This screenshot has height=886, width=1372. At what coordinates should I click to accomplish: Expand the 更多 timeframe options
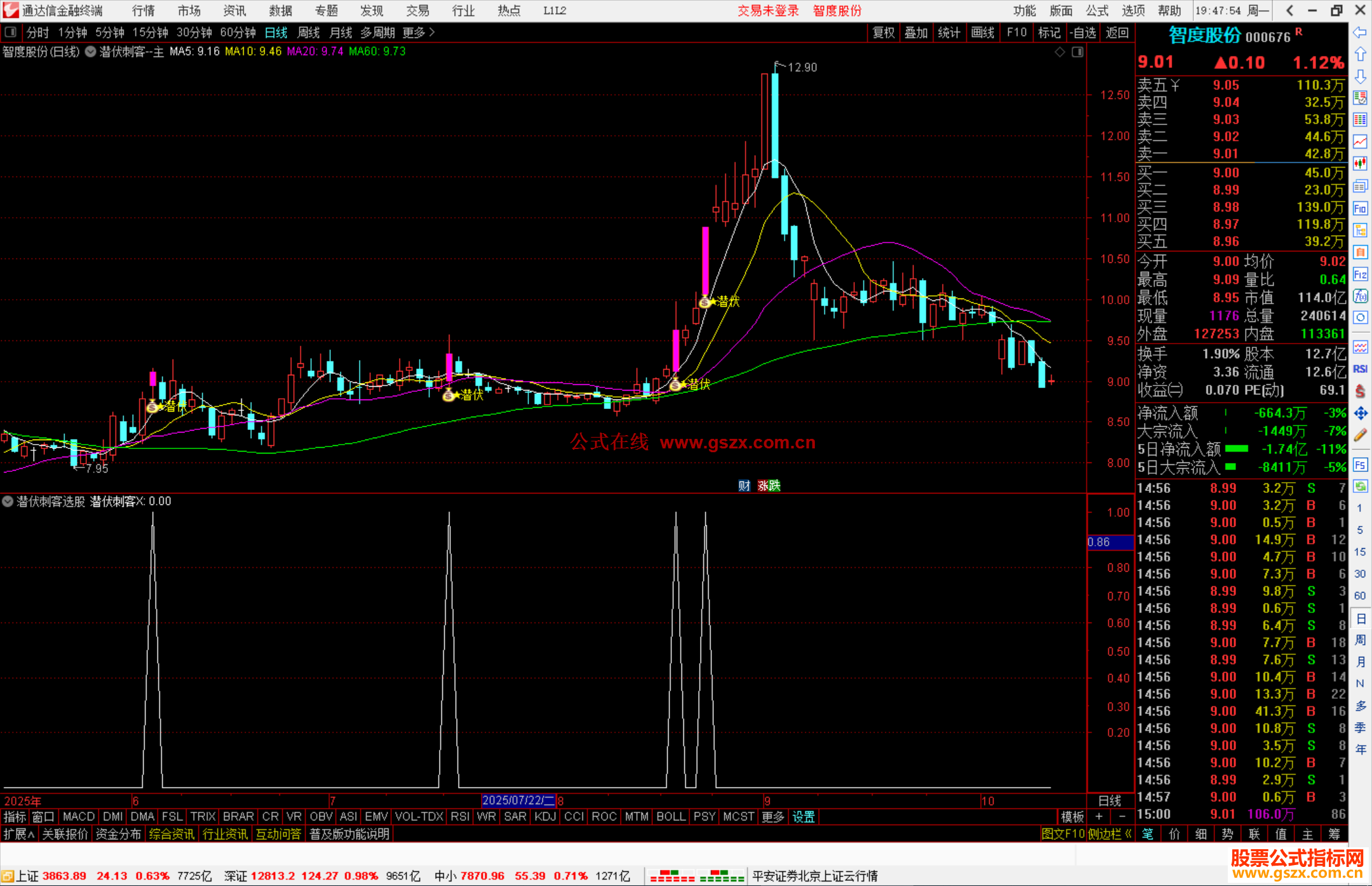pyautogui.click(x=418, y=32)
